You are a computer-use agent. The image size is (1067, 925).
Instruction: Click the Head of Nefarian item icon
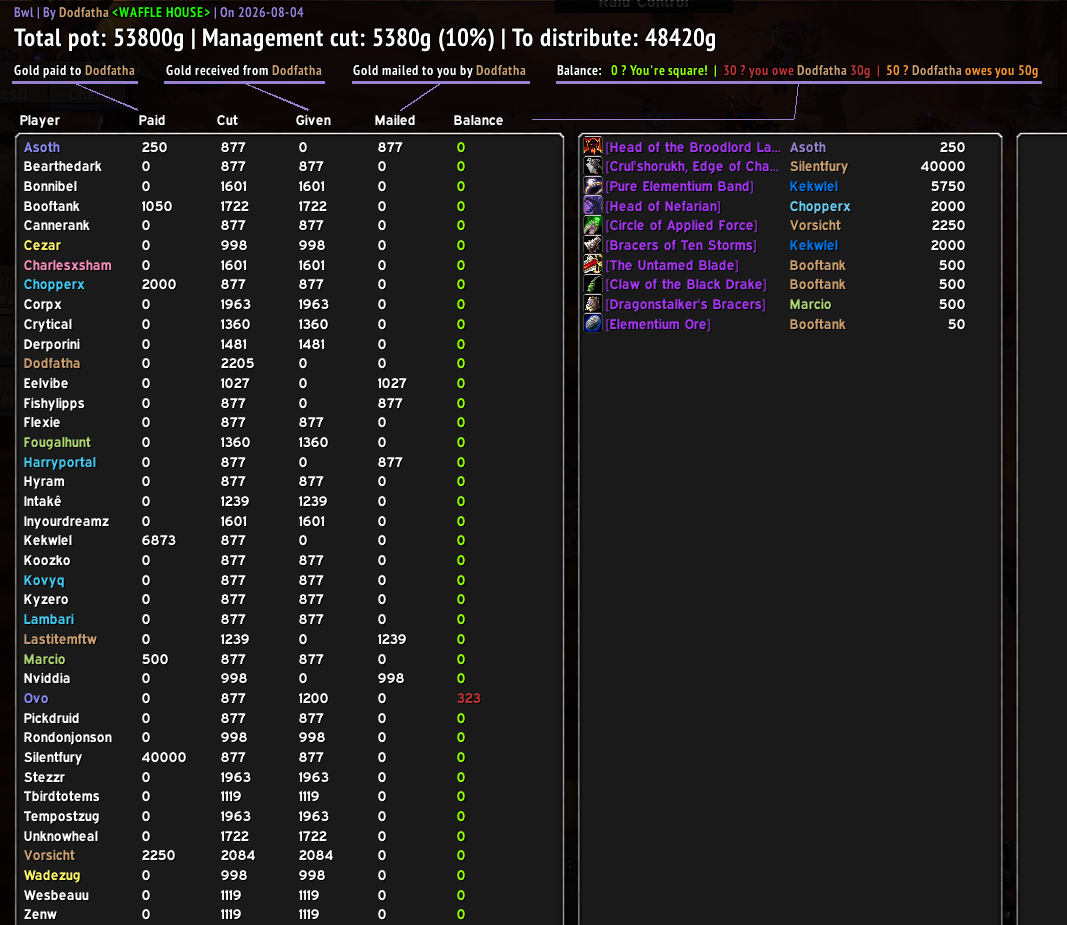pos(593,206)
